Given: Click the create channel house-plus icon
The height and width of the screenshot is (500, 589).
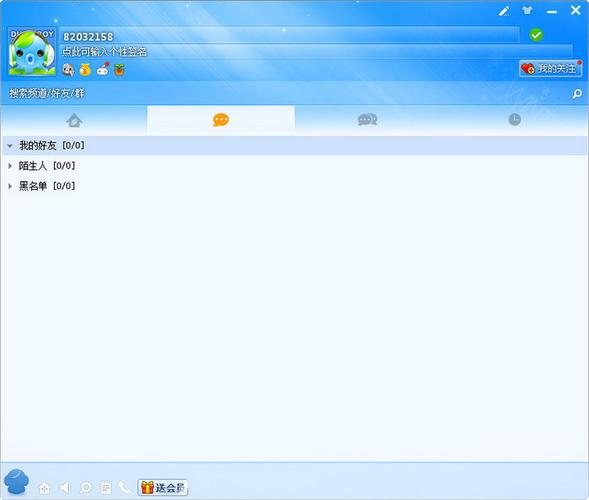Looking at the screenshot, I should [44, 488].
